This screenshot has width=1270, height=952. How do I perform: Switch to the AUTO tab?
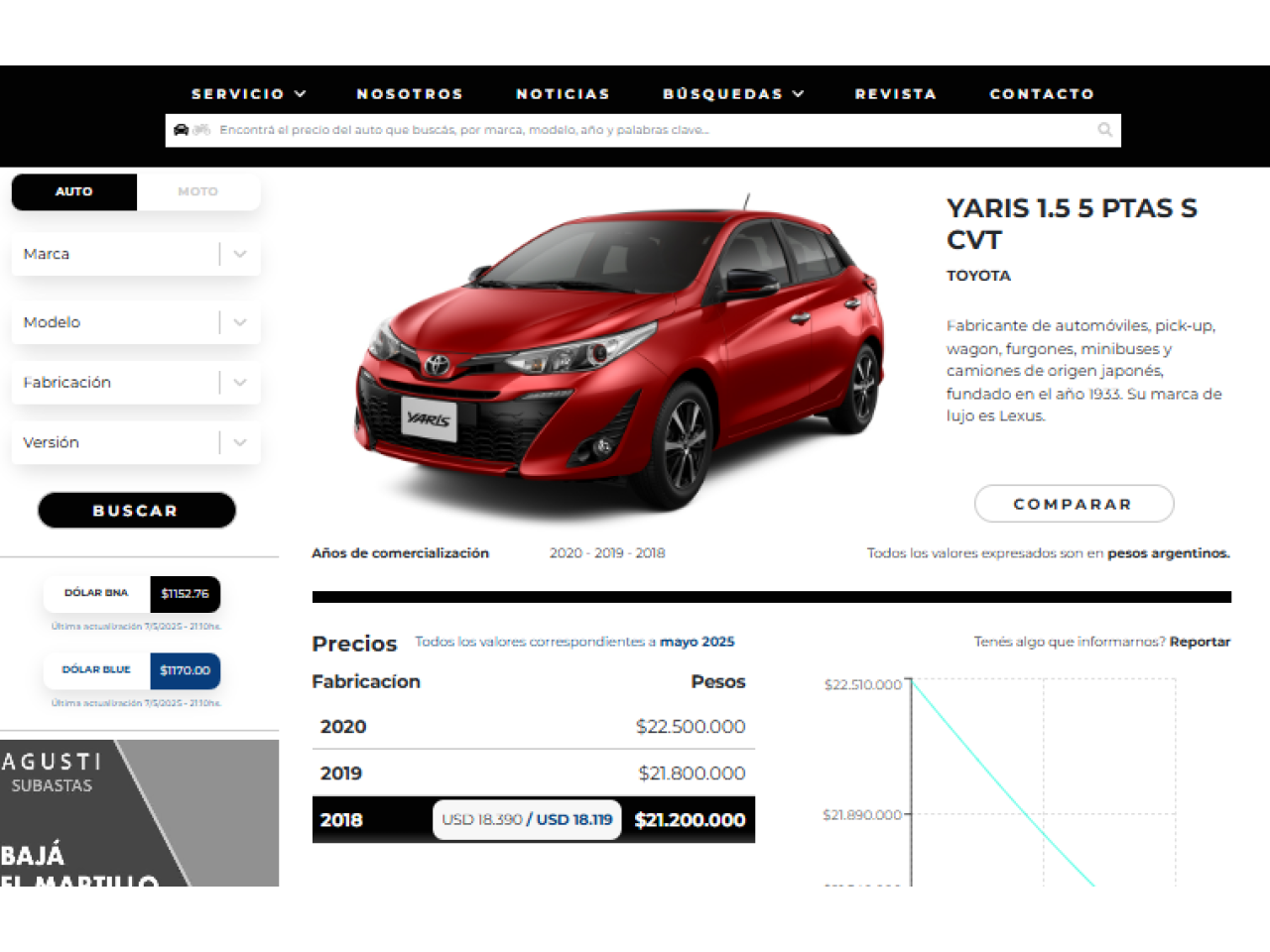tap(74, 191)
